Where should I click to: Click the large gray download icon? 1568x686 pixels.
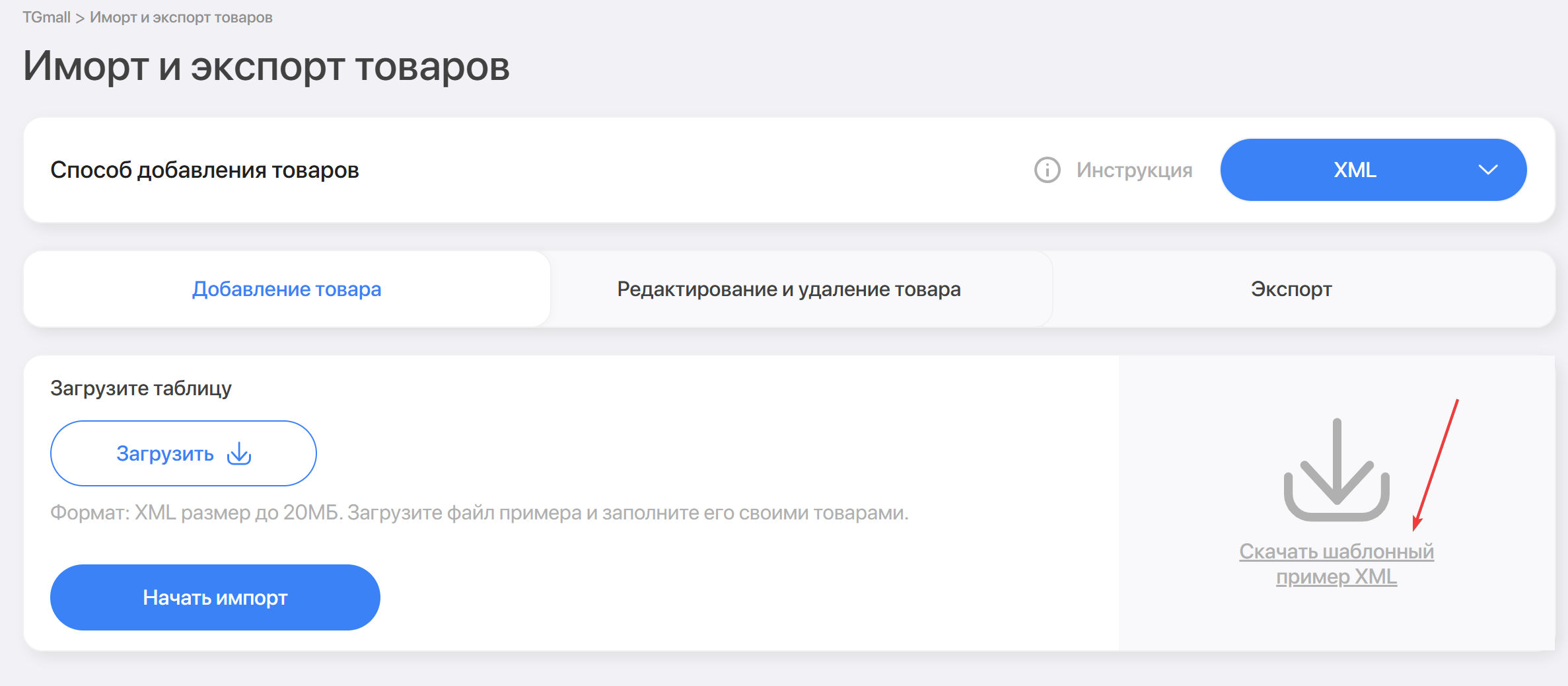(1336, 470)
